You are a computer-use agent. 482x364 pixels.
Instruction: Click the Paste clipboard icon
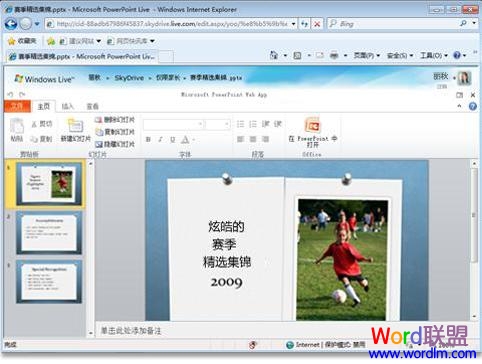point(17,127)
